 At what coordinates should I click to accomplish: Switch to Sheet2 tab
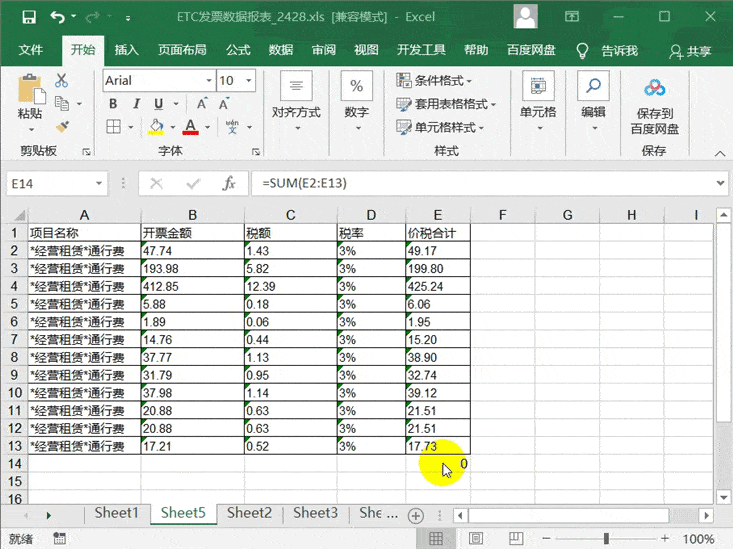[x=249, y=513]
